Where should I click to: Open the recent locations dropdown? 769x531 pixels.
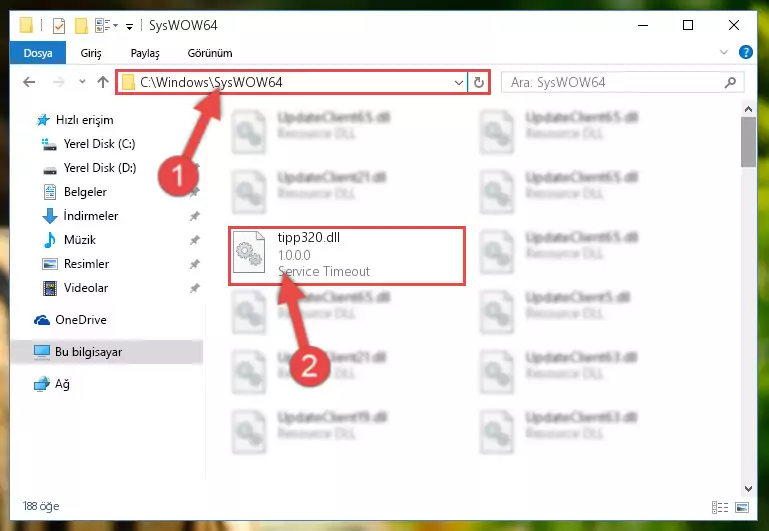point(82,81)
